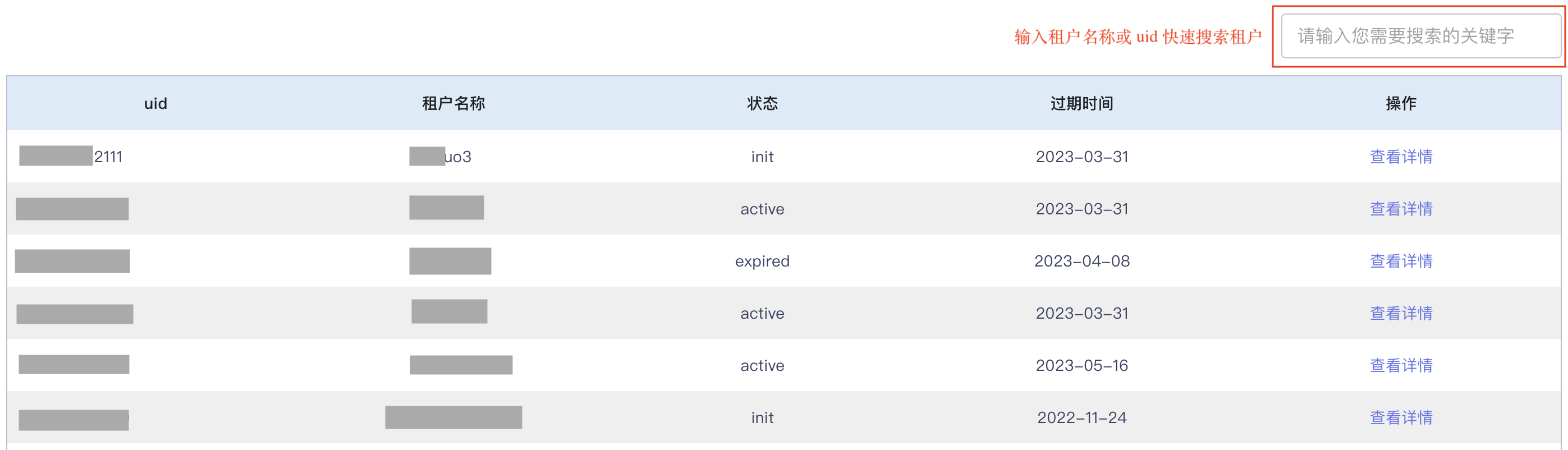Click the 2023-04-08 expiry date cell
This screenshot has width=1568, height=450.
(x=1081, y=261)
